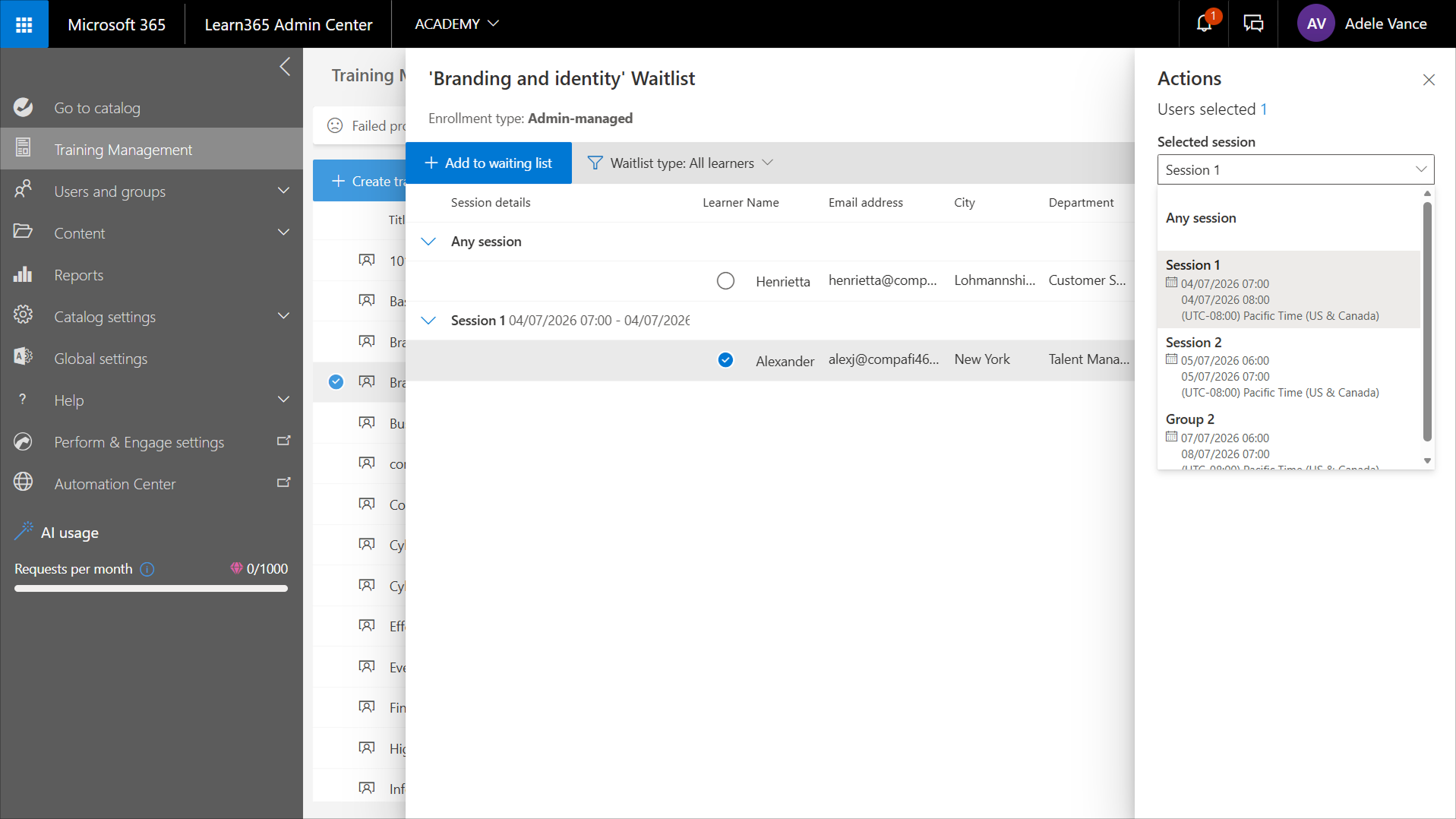Choose Session 1 option in dropdown list
Viewport: 1456px width, 819px height.
1288,289
